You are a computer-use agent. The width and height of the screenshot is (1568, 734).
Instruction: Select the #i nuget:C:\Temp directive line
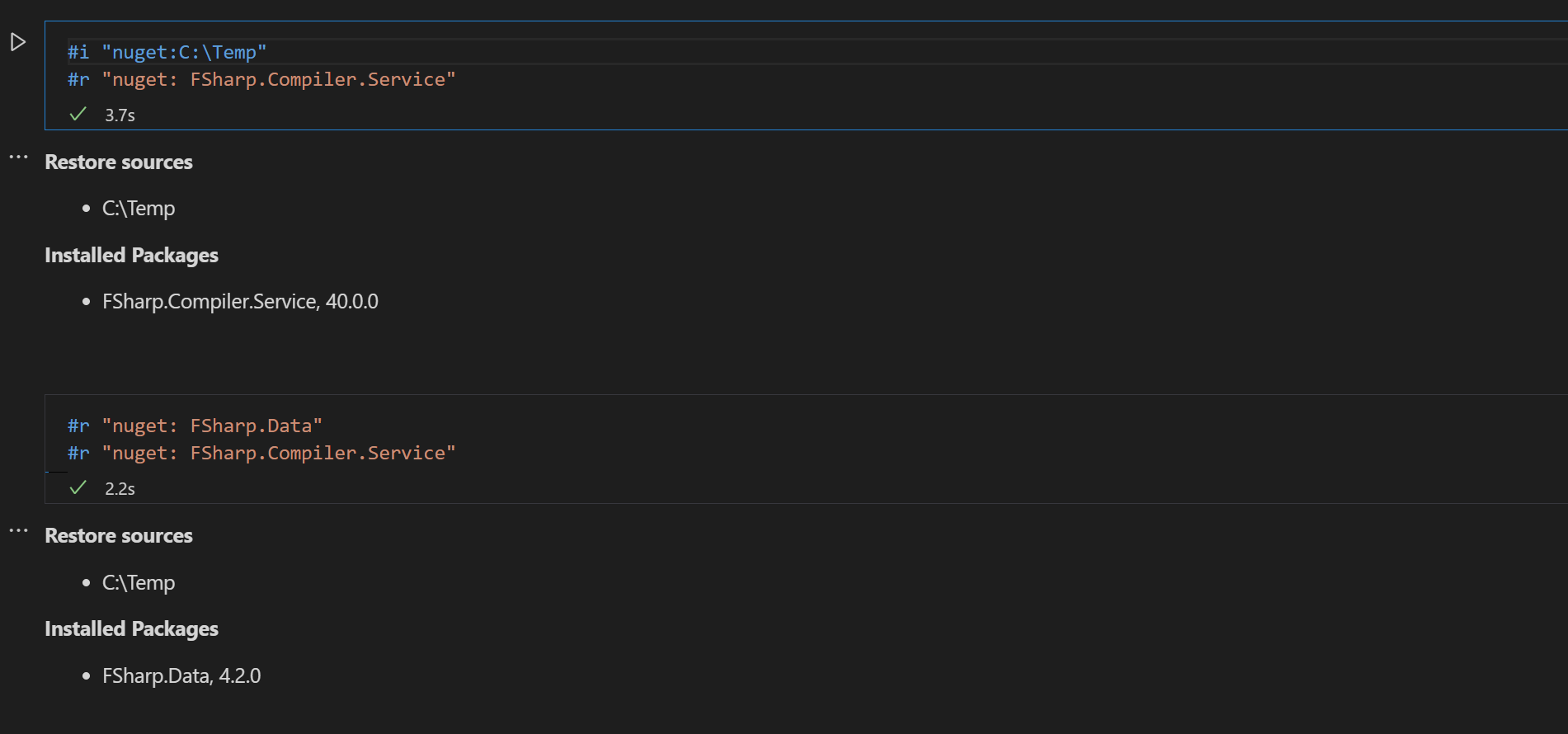click(x=166, y=51)
